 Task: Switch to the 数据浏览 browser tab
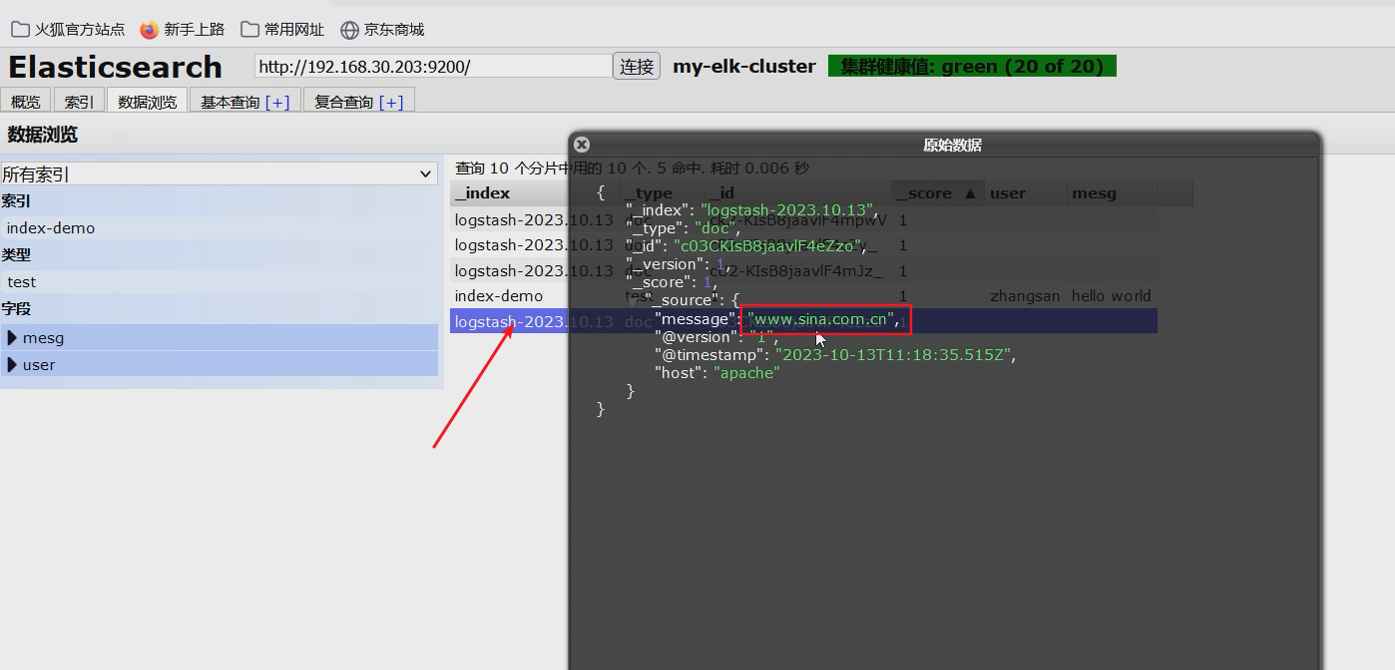tap(147, 102)
